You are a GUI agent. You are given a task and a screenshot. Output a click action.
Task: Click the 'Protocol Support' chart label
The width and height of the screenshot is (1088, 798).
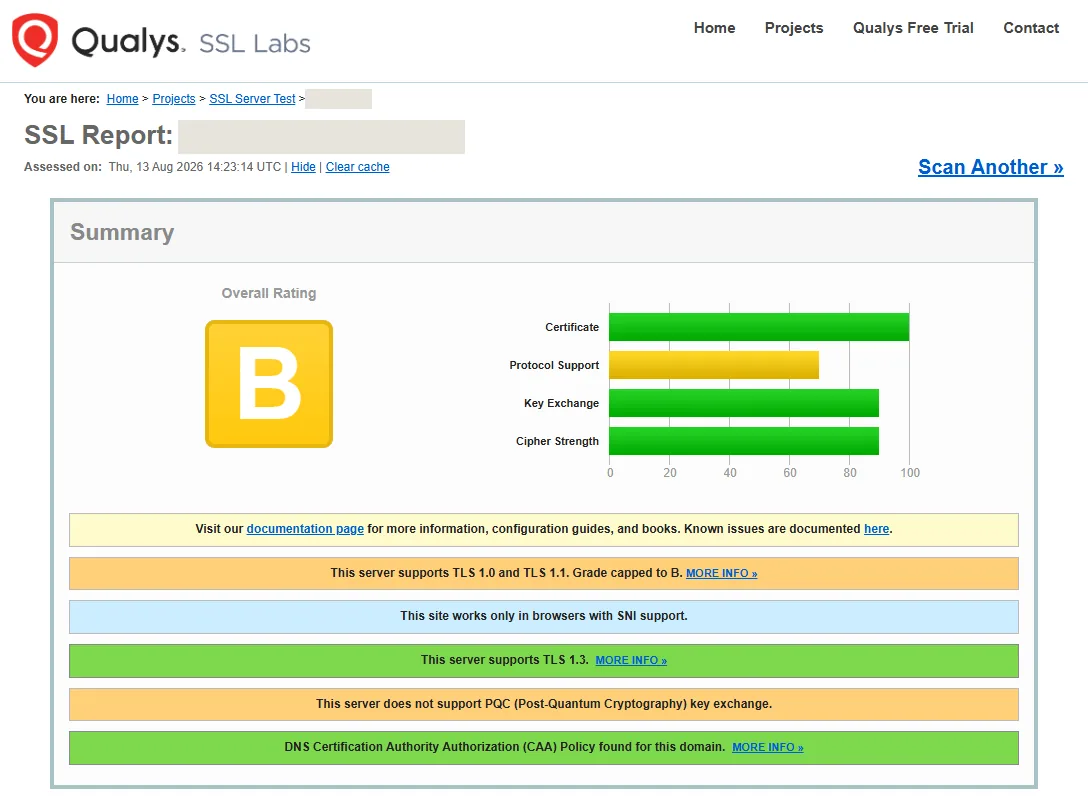[x=554, y=365]
